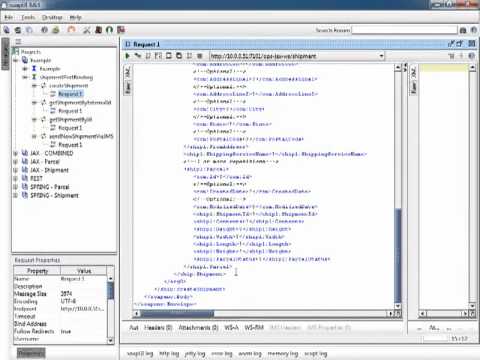The width and height of the screenshot is (480, 360).
Task: Open the jetty log tab
Action: tap(195, 354)
